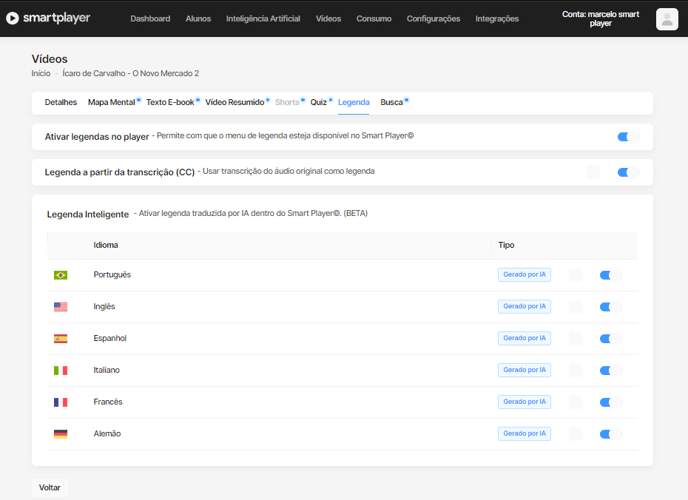Switch to the Texto E-book tab
Screen dimensions: 688x500
click(x=170, y=102)
